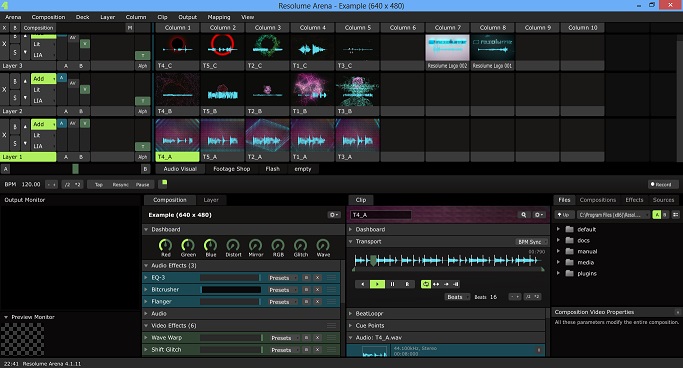Click the Red dashboard knob
Viewport: 683px width, 368px height.
point(166,245)
